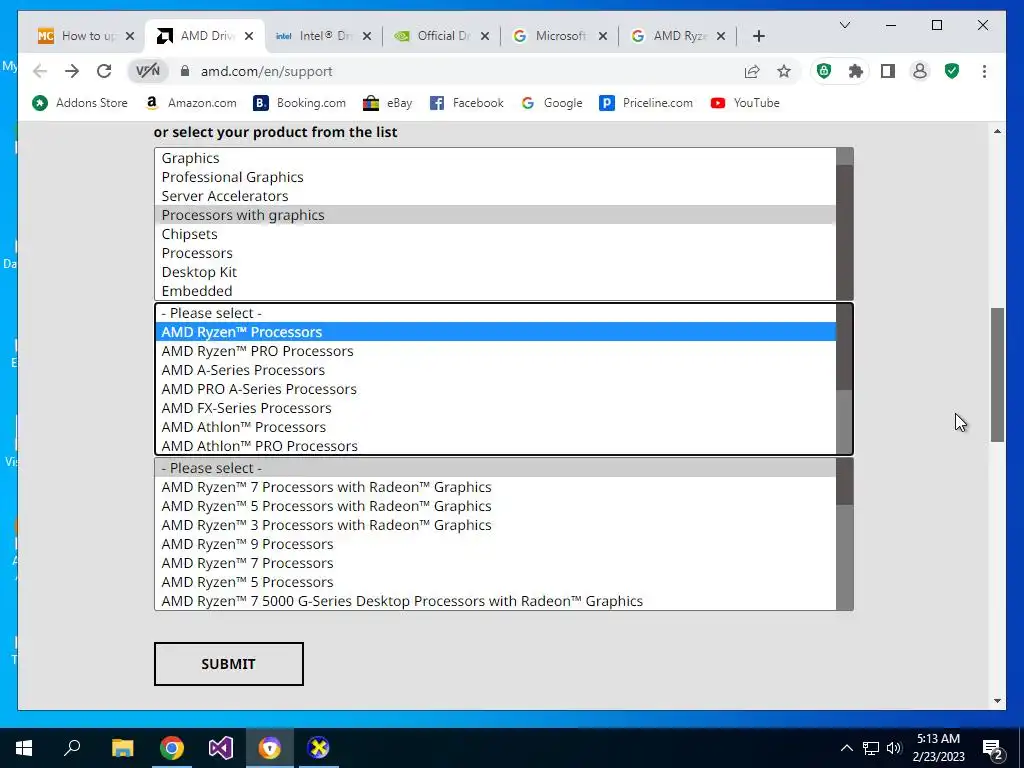Open the Booking.com bookmark
Image resolution: width=1024 pixels, height=768 pixels.
[x=300, y=103]
